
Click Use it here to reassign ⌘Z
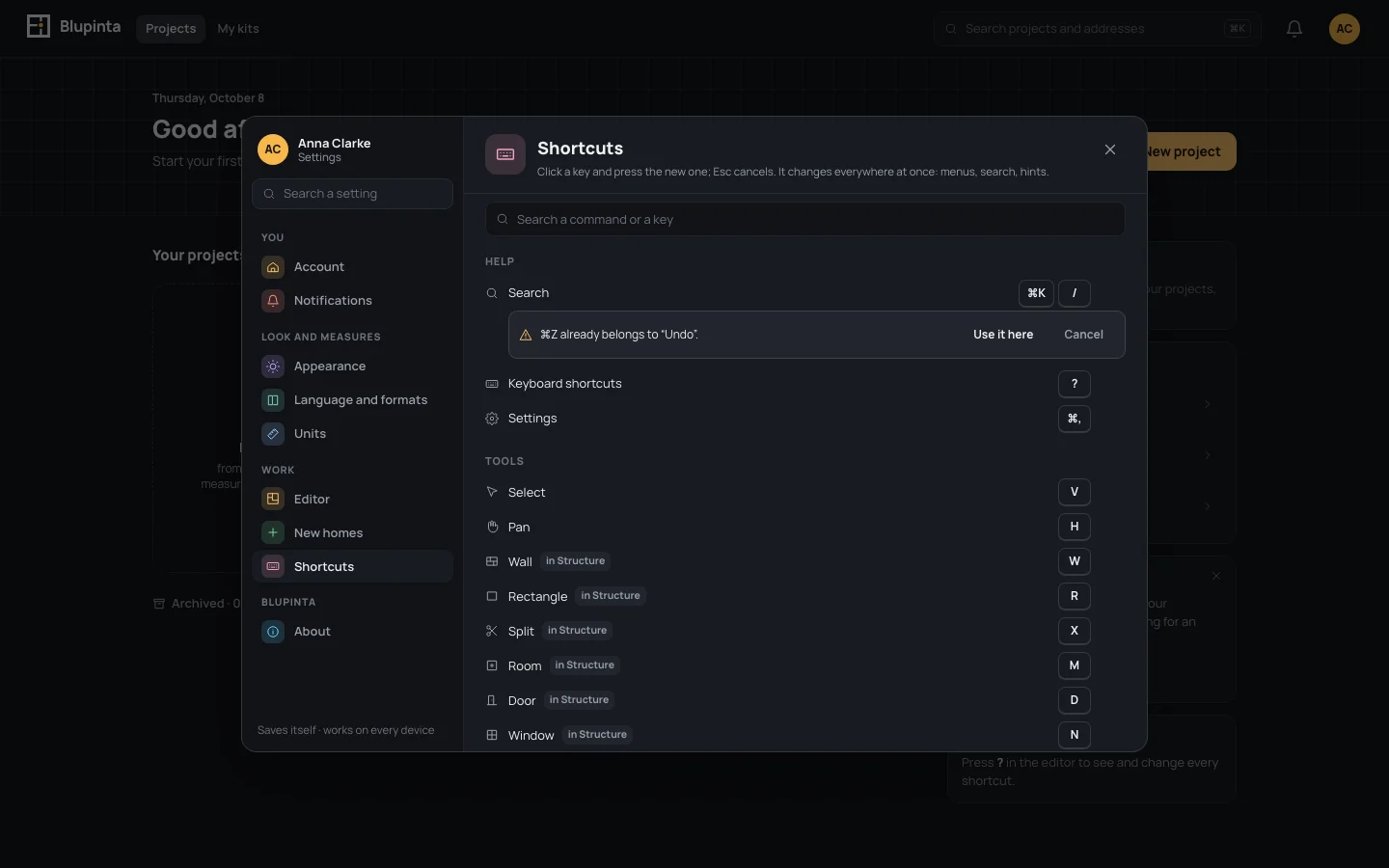tap(1003, 335)
